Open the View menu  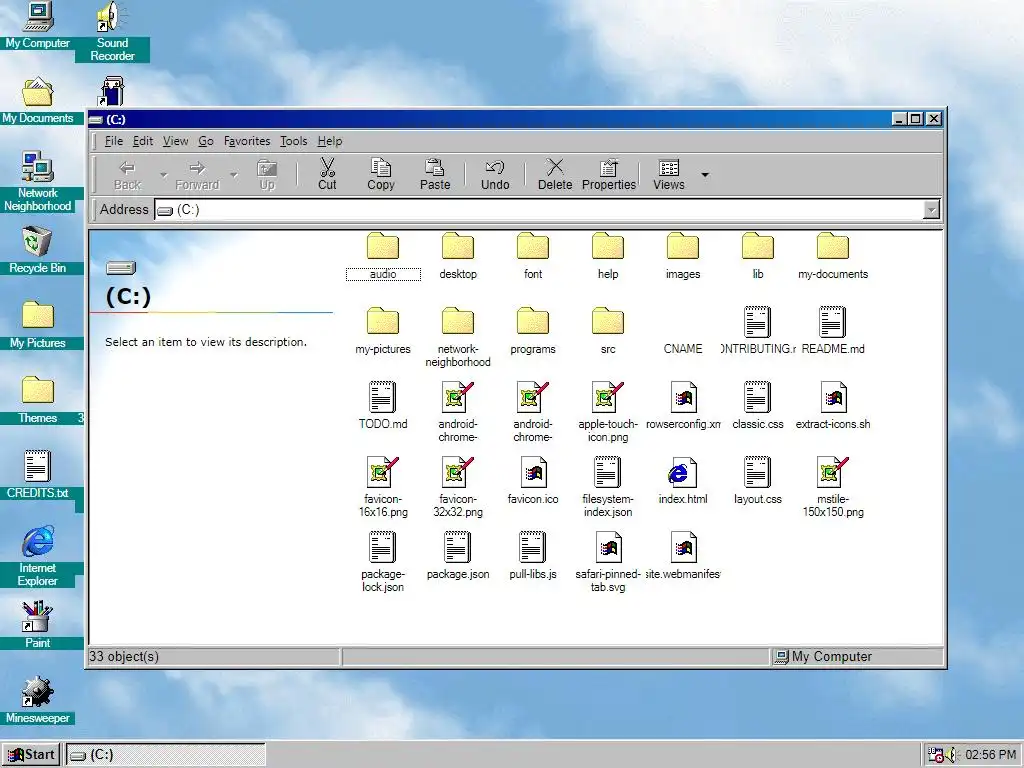[175, 141]
